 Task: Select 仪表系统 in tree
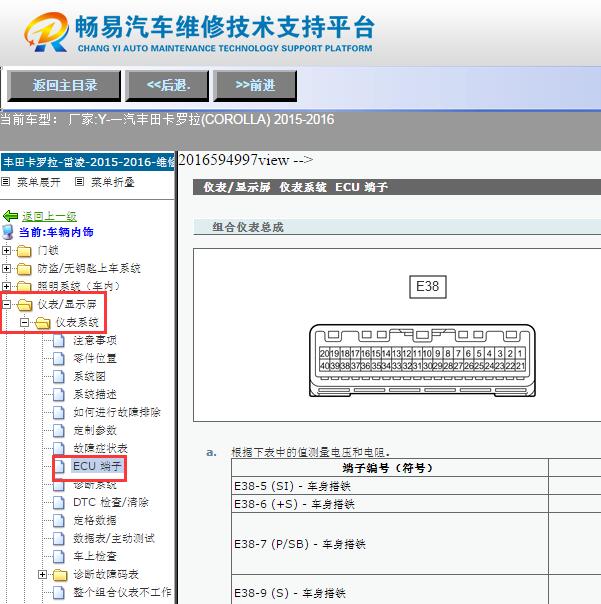(77, 322)
